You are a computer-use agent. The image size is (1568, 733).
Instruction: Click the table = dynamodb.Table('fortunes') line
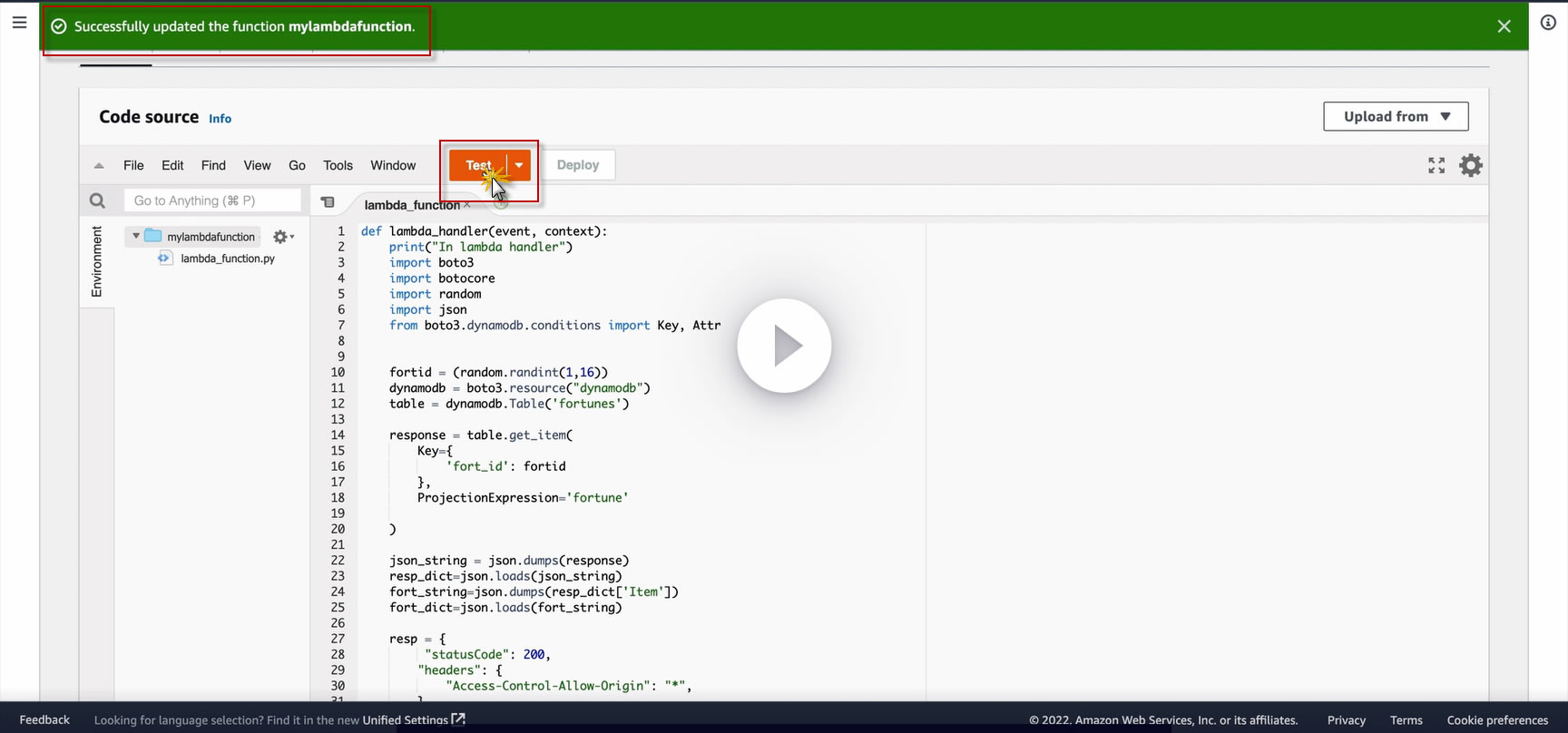509,404
